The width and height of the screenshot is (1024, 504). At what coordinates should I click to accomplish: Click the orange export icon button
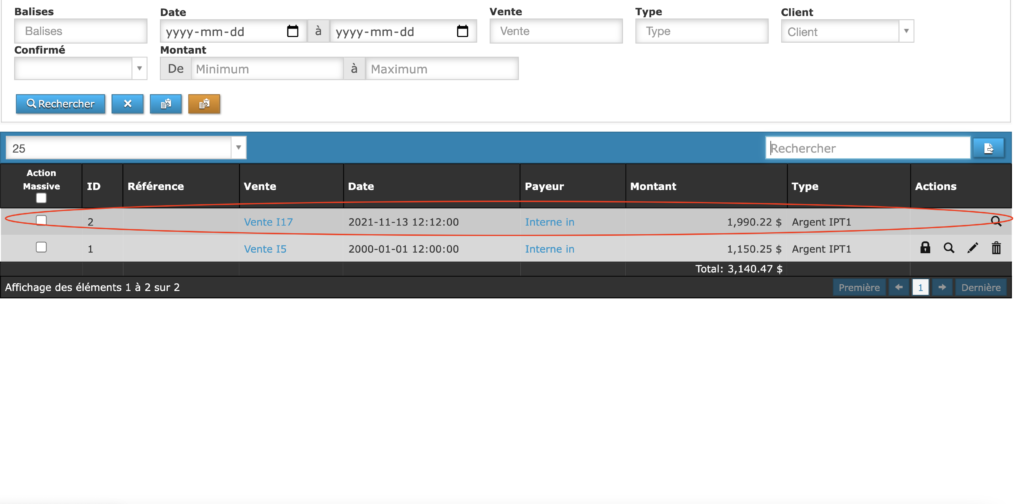(x=204, y=104)
